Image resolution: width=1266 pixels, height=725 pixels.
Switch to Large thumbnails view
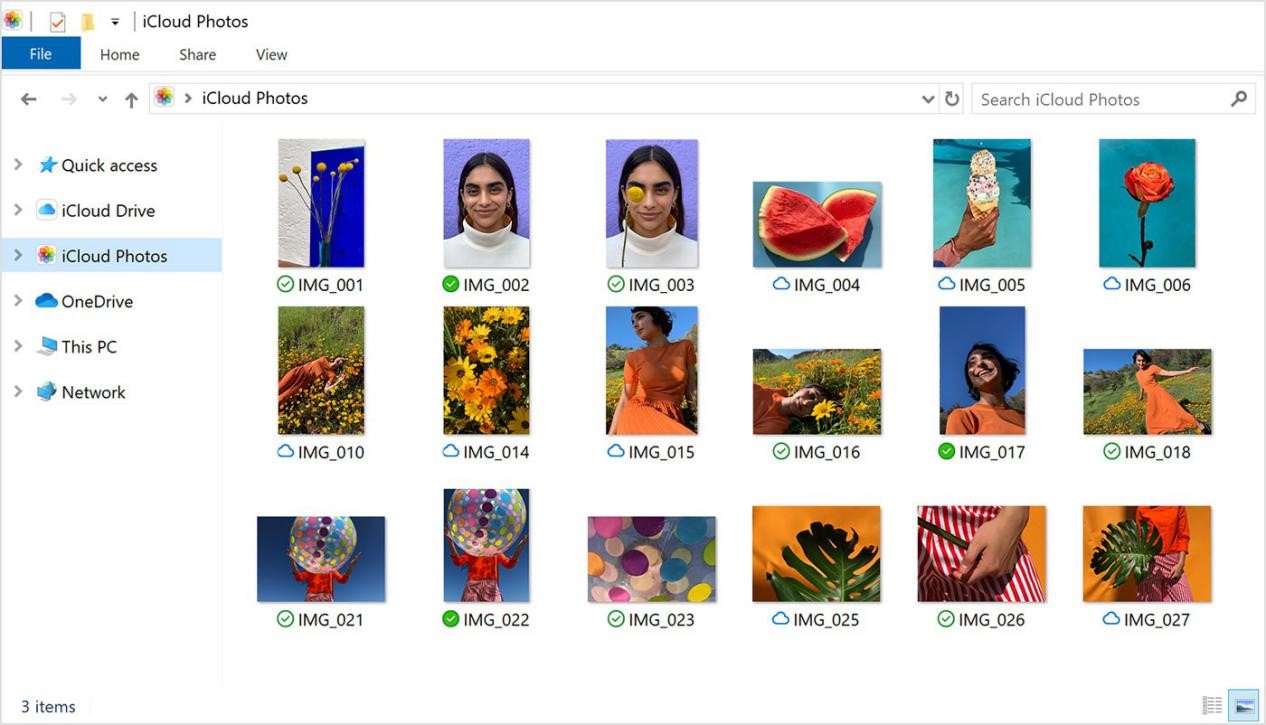pyautogui.click(x=1243, y=706)
